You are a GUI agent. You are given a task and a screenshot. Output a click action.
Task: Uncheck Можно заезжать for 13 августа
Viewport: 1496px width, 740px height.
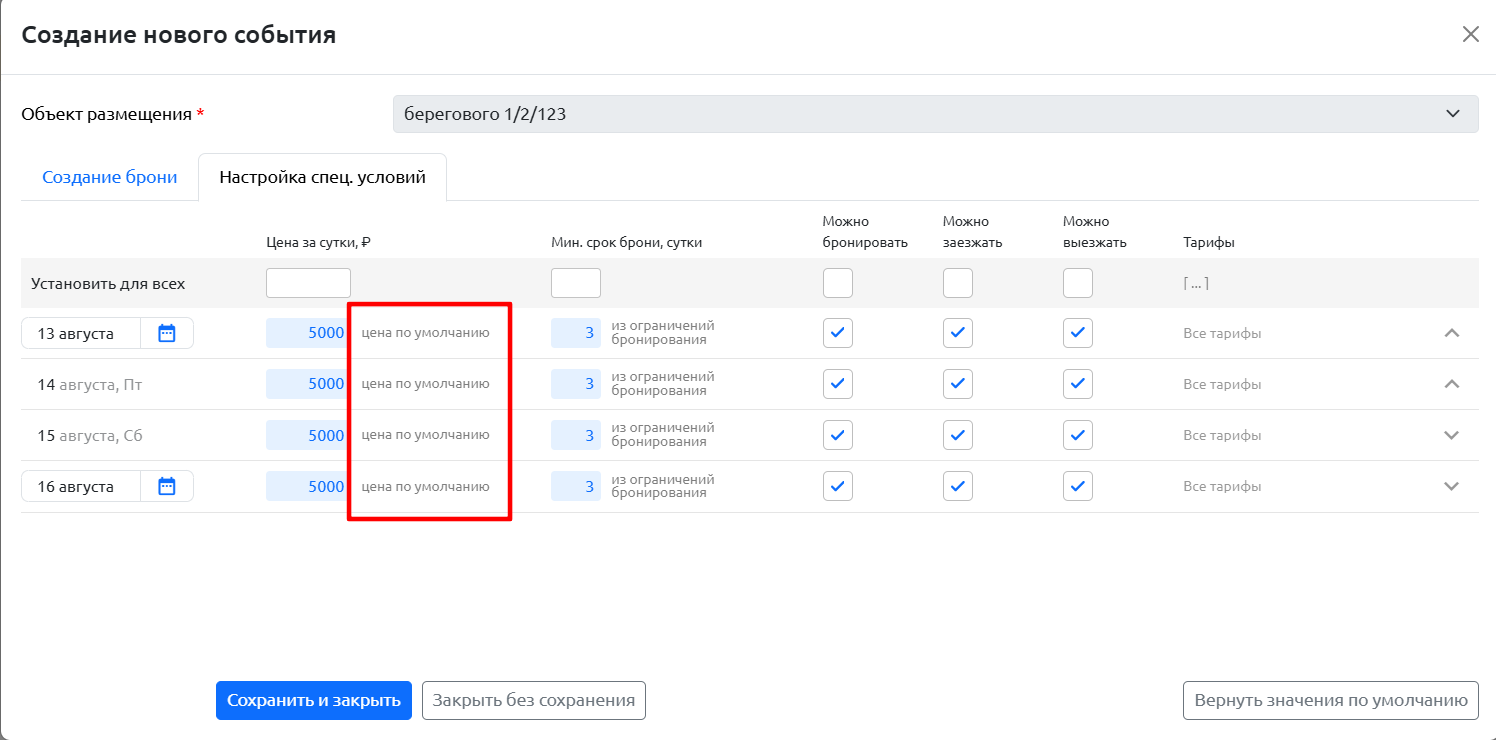point(958,333)
